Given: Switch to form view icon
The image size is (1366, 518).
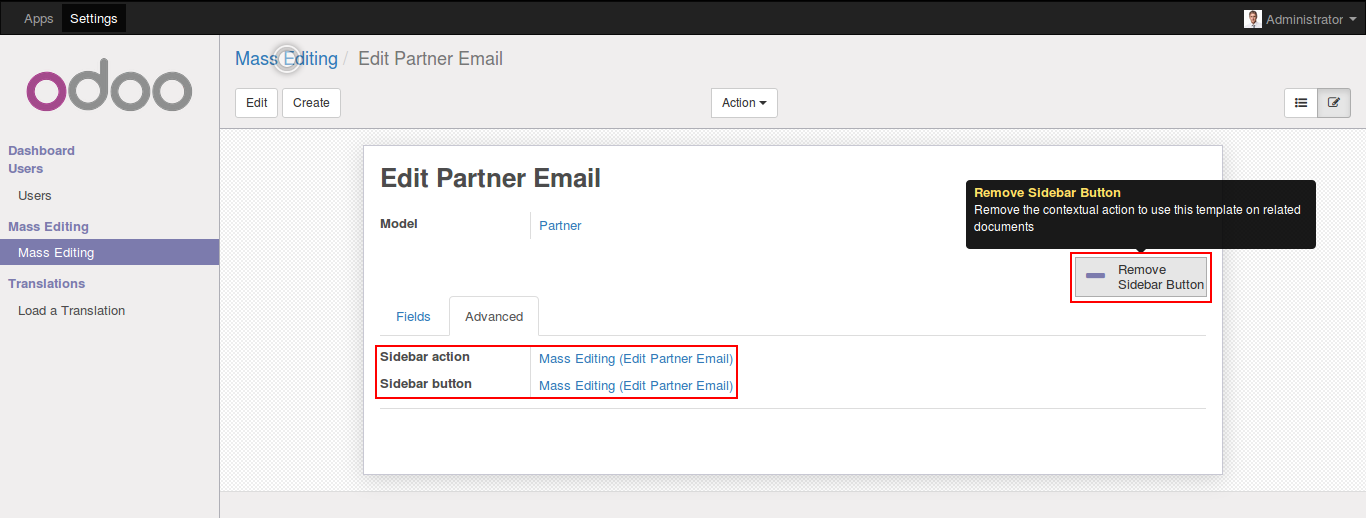Looking at the screenshot, I should click(1334, 103).
